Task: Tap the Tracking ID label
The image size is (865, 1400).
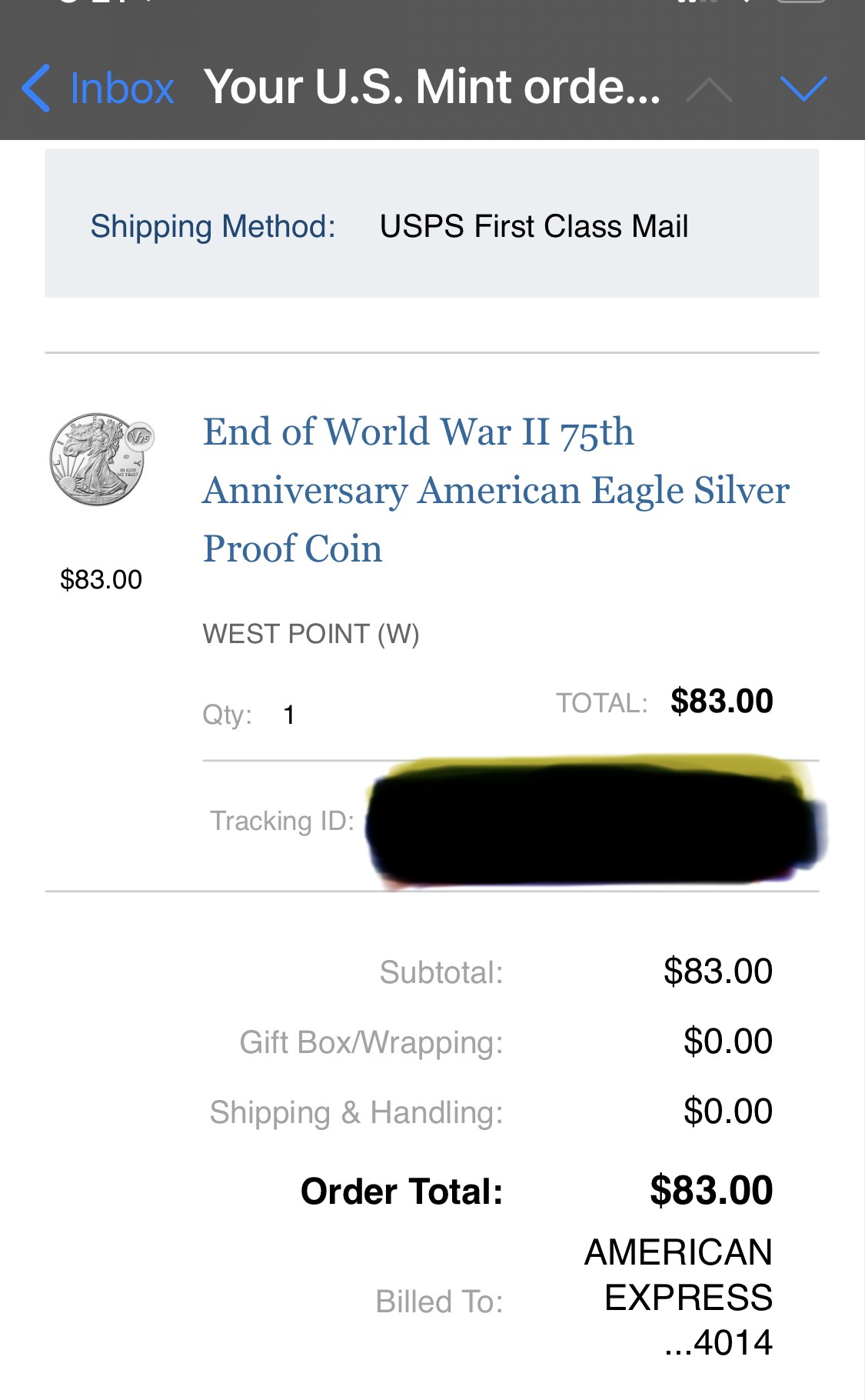Action: tap(282, 821)
